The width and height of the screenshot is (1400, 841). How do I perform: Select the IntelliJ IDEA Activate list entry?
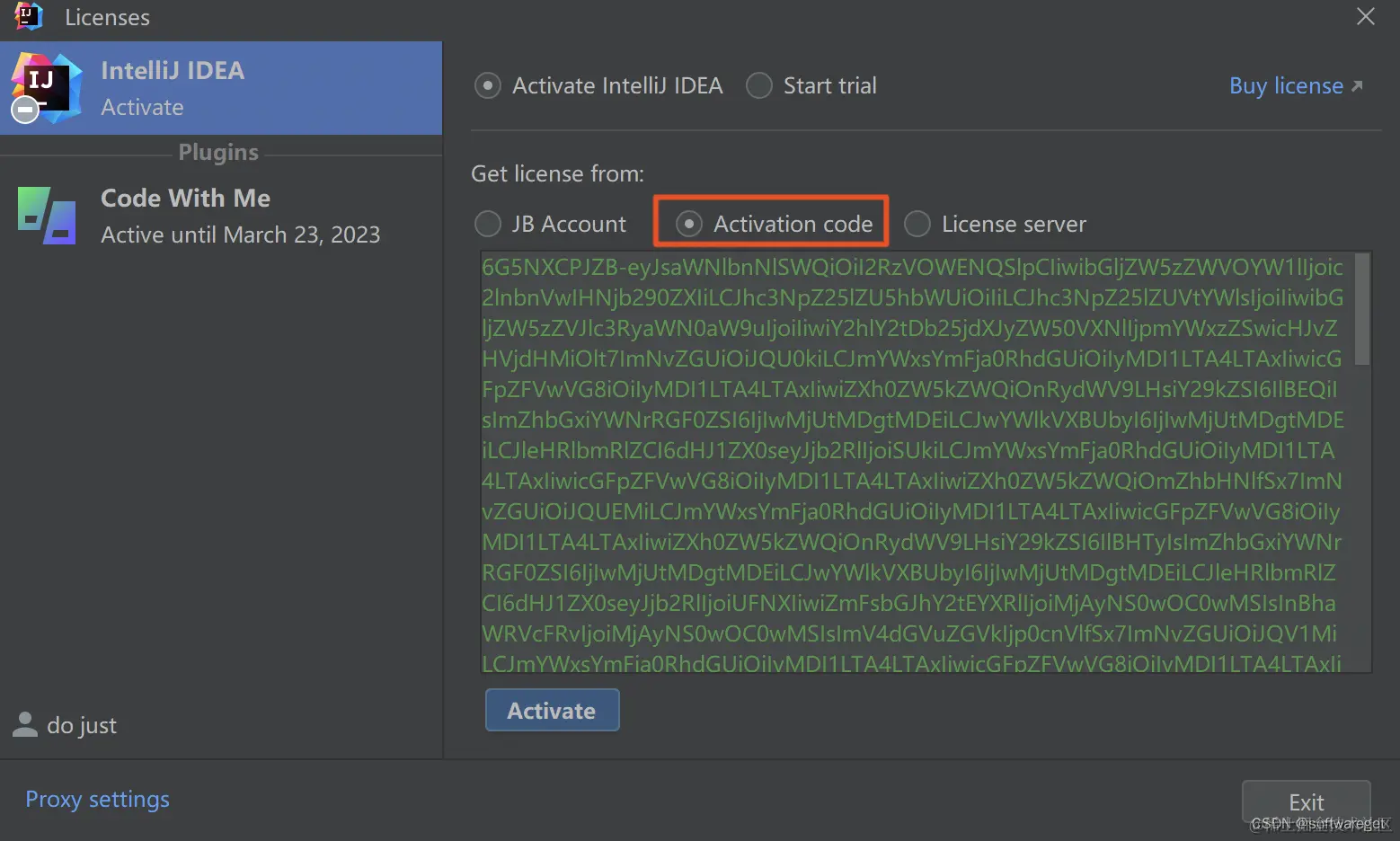coord(221,88)
